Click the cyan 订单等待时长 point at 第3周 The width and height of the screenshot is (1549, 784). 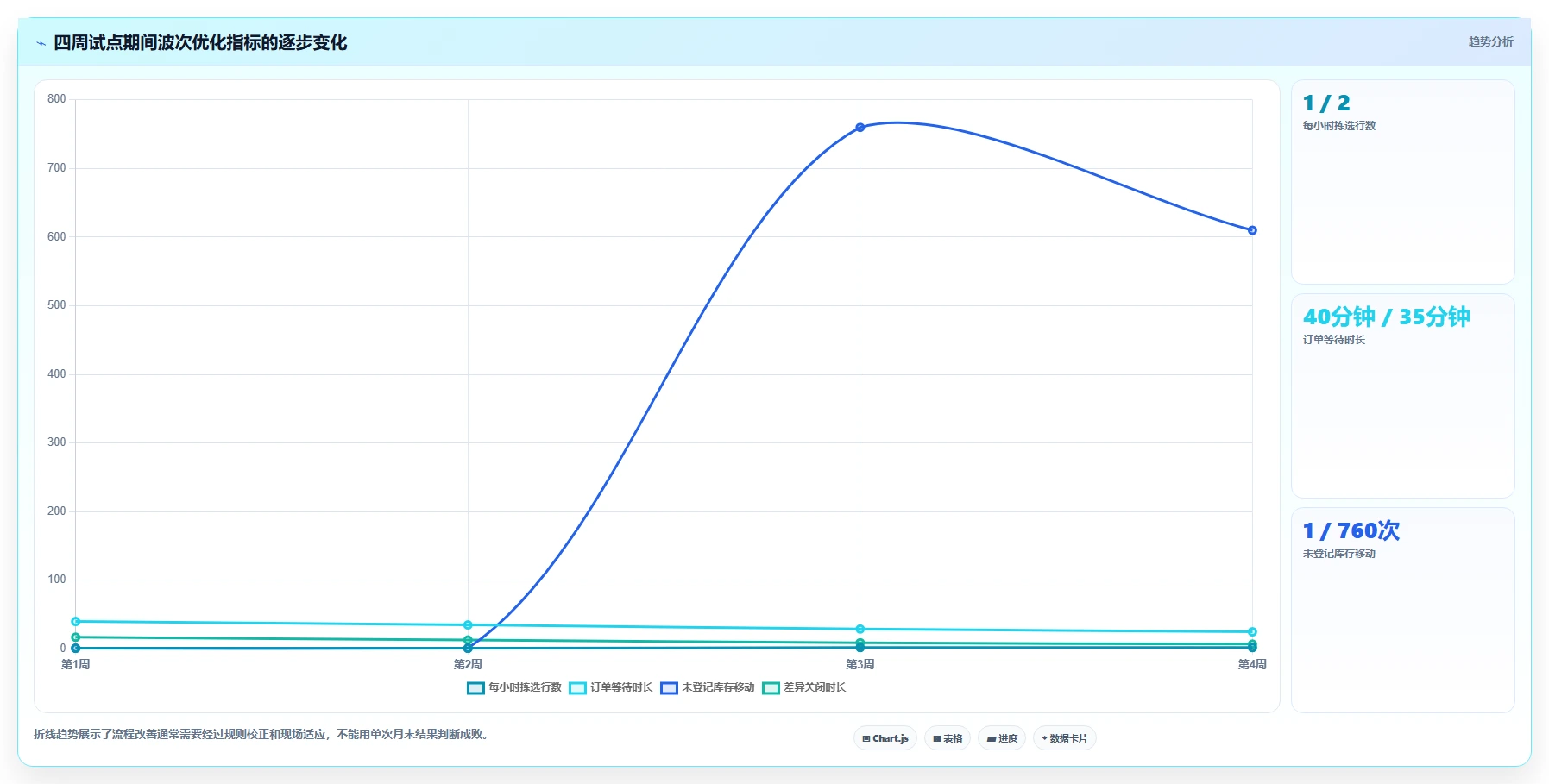(x=860, y=630)
